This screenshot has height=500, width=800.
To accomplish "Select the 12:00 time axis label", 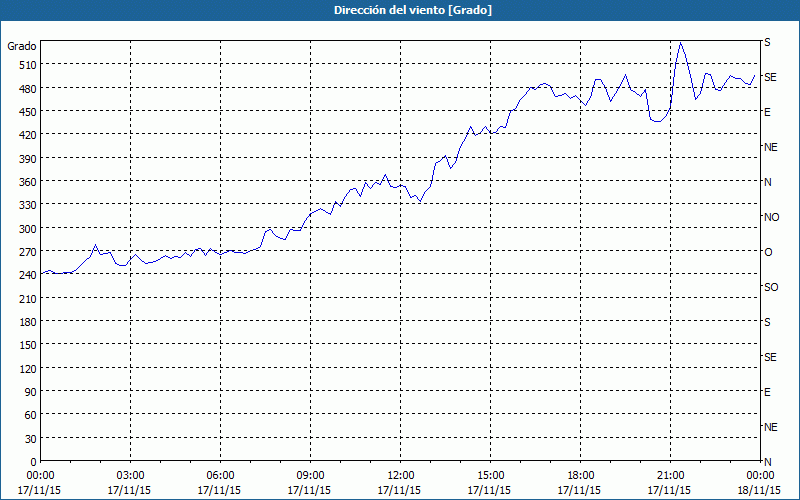I will 401,476.
